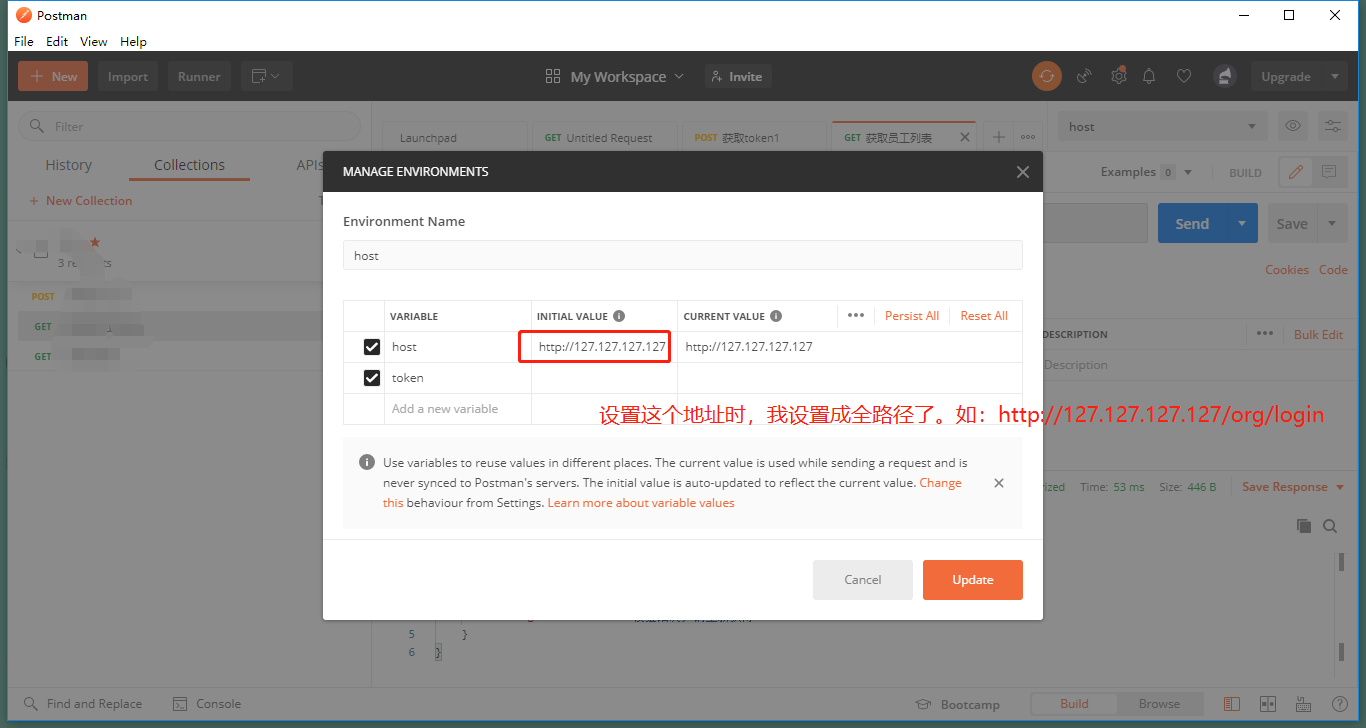Open the tab options three-dot icon
The image size is (1366, 728).
click(x=1028, y=137)
